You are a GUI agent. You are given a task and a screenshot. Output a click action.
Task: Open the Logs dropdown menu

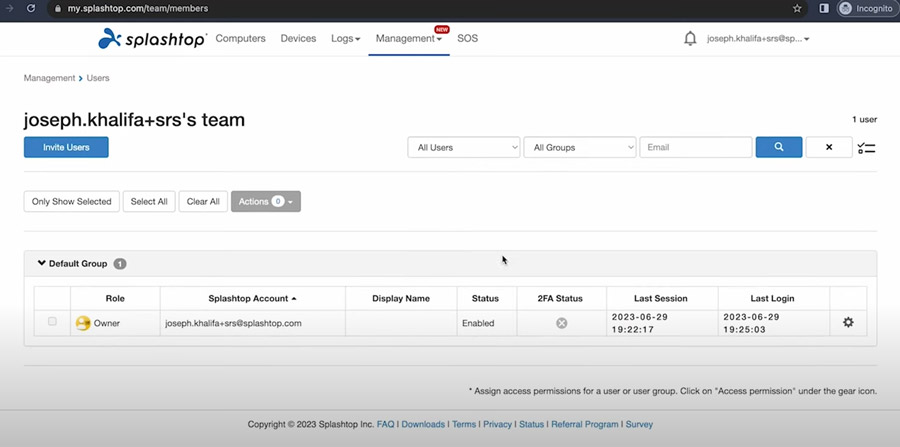coord(346,38)
